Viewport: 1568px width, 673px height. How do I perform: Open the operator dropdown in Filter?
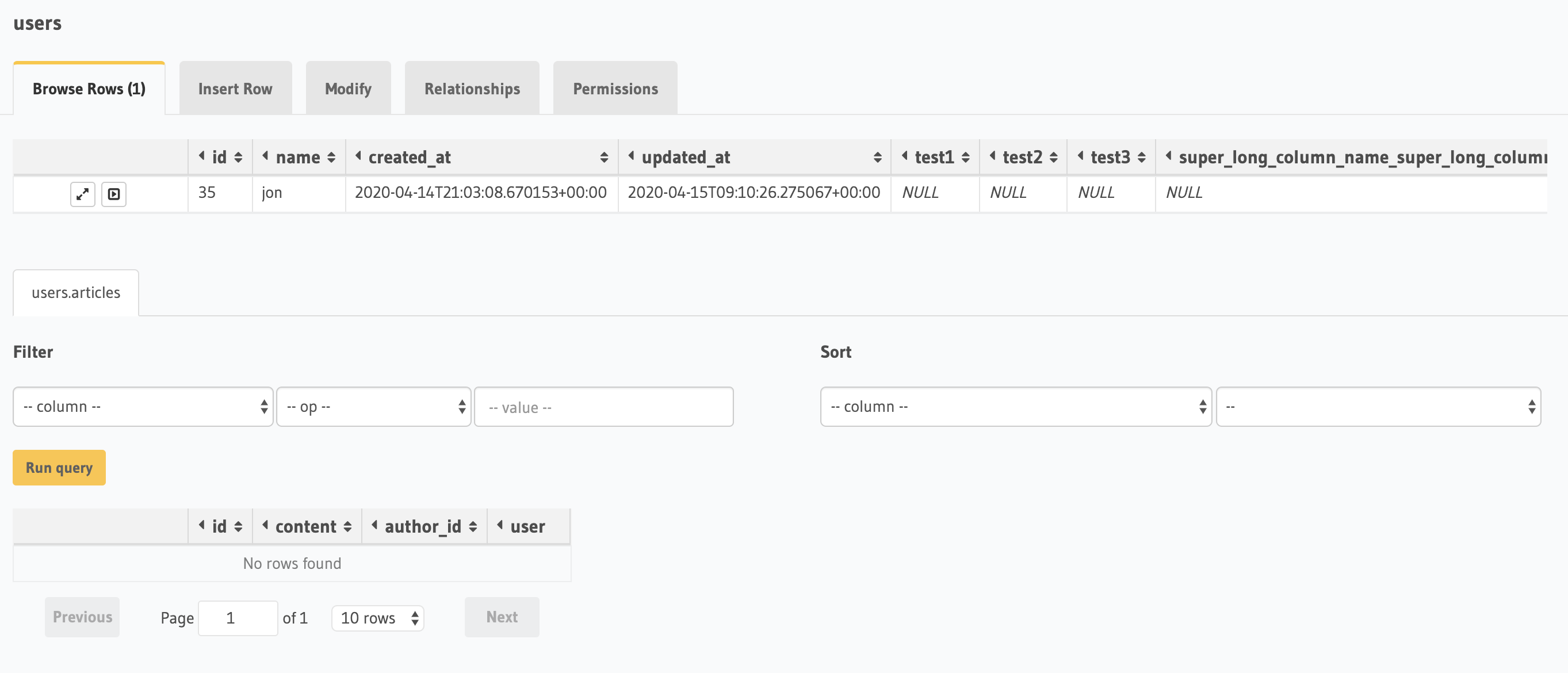[x=373, y=406]
